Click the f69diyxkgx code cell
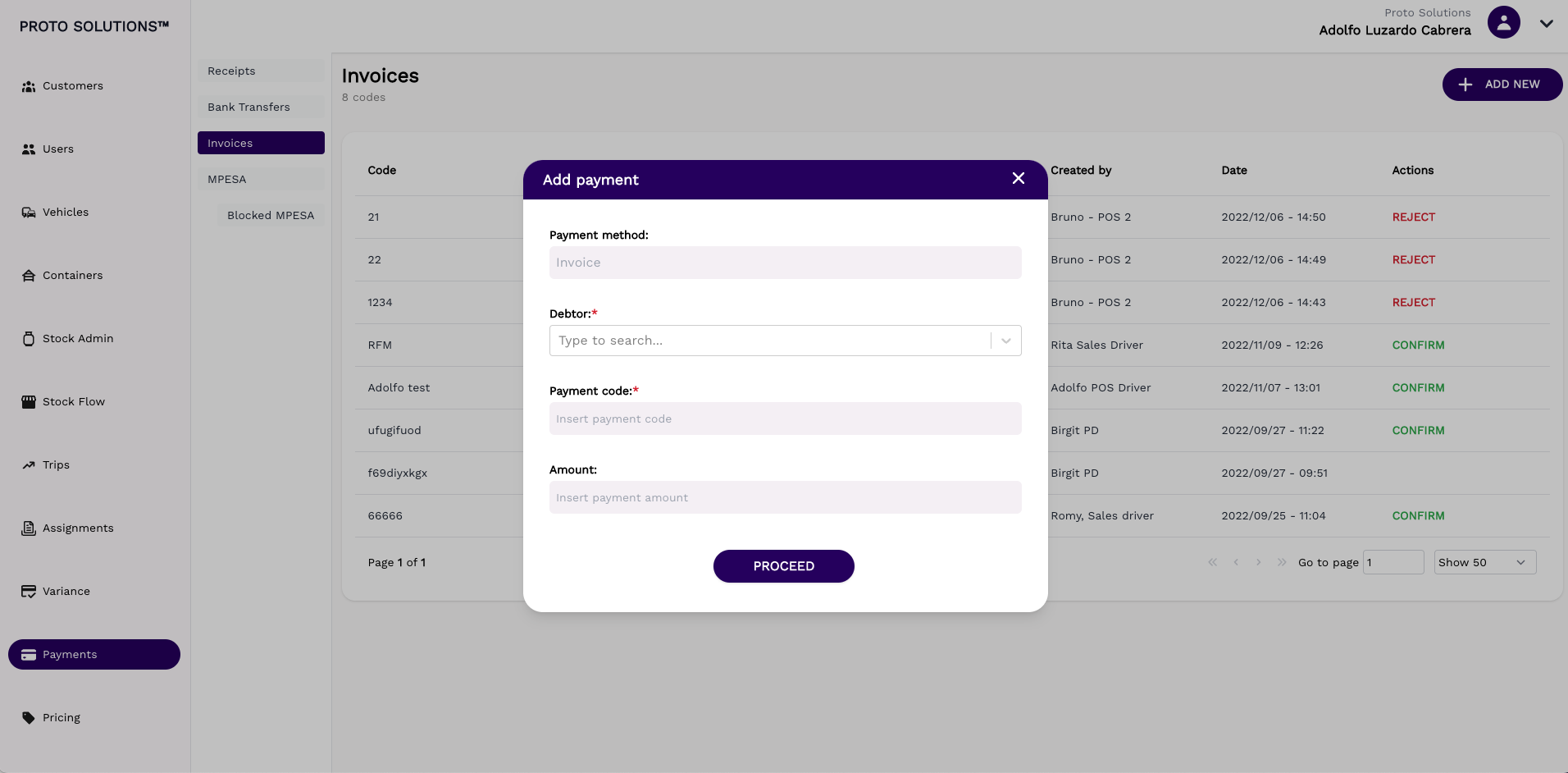Viewport: 1568px width, 773px height. [x=398, y=473]
